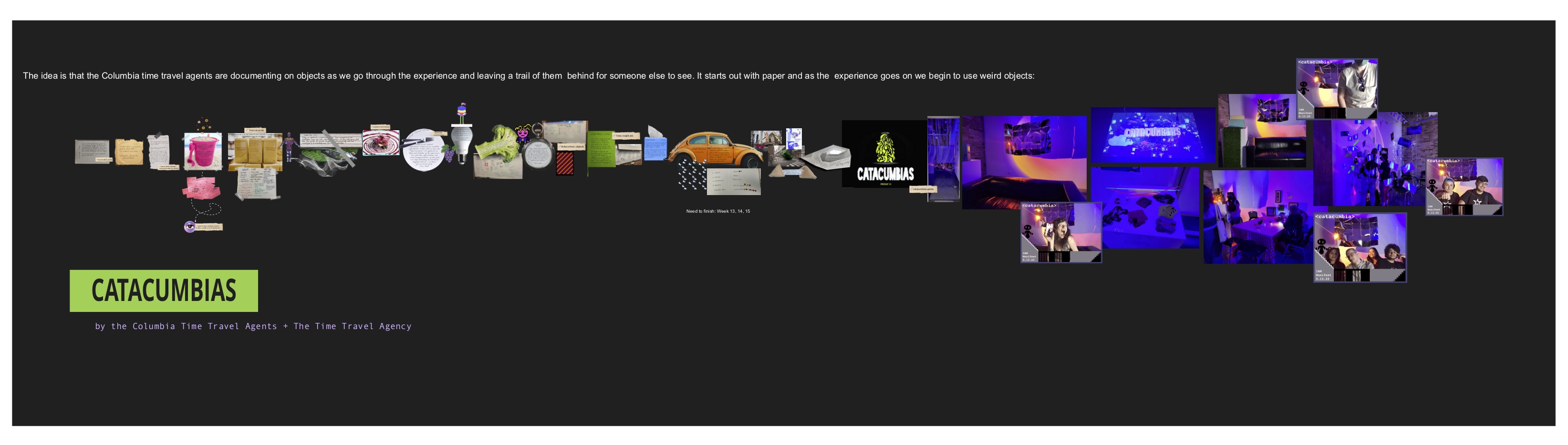Click the folded white paper bowl image
This screenshot has width=1568, height=445.
tap(825, 157)
